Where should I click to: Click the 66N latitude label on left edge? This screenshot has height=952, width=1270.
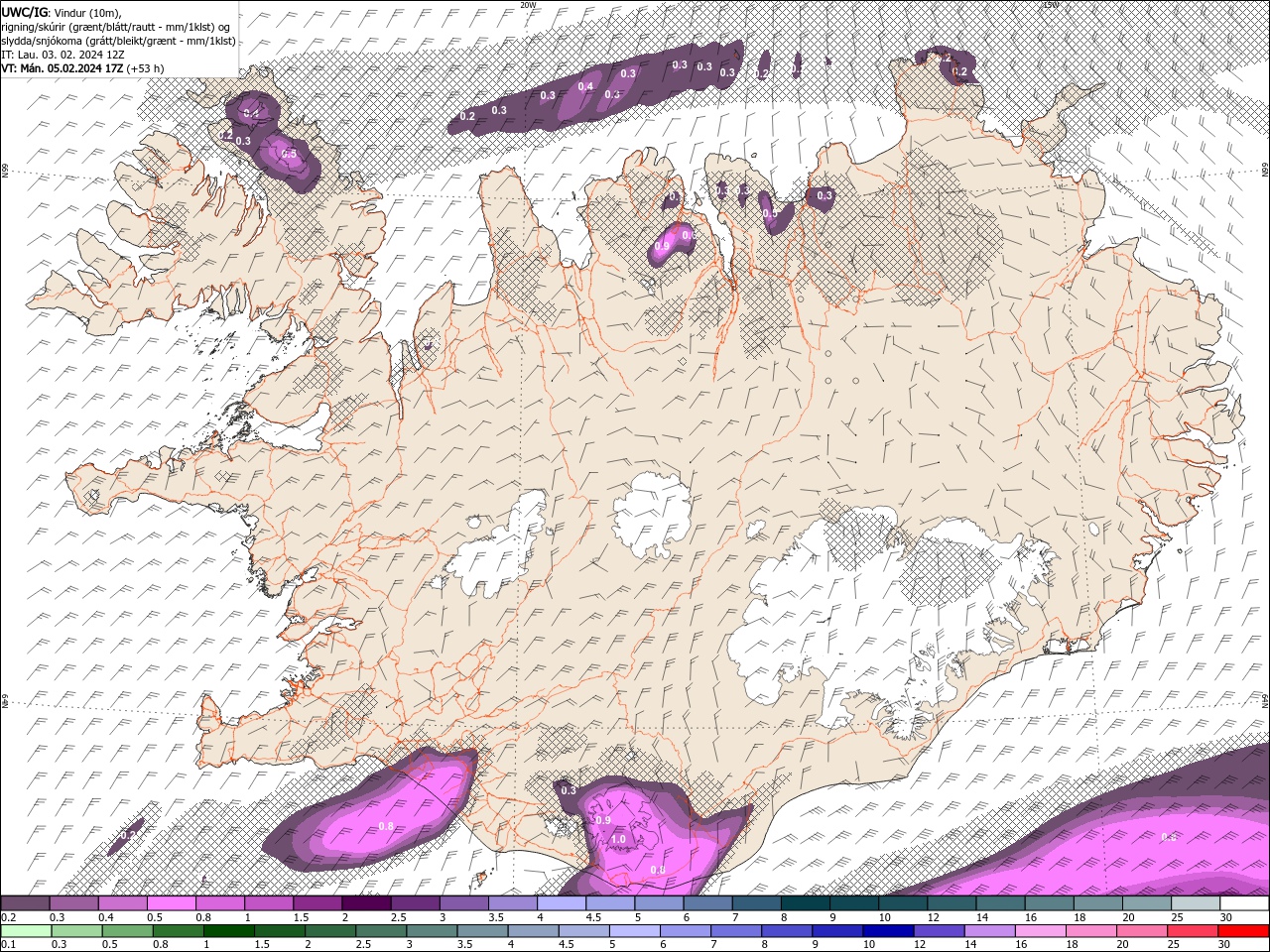tap(5, 171)
